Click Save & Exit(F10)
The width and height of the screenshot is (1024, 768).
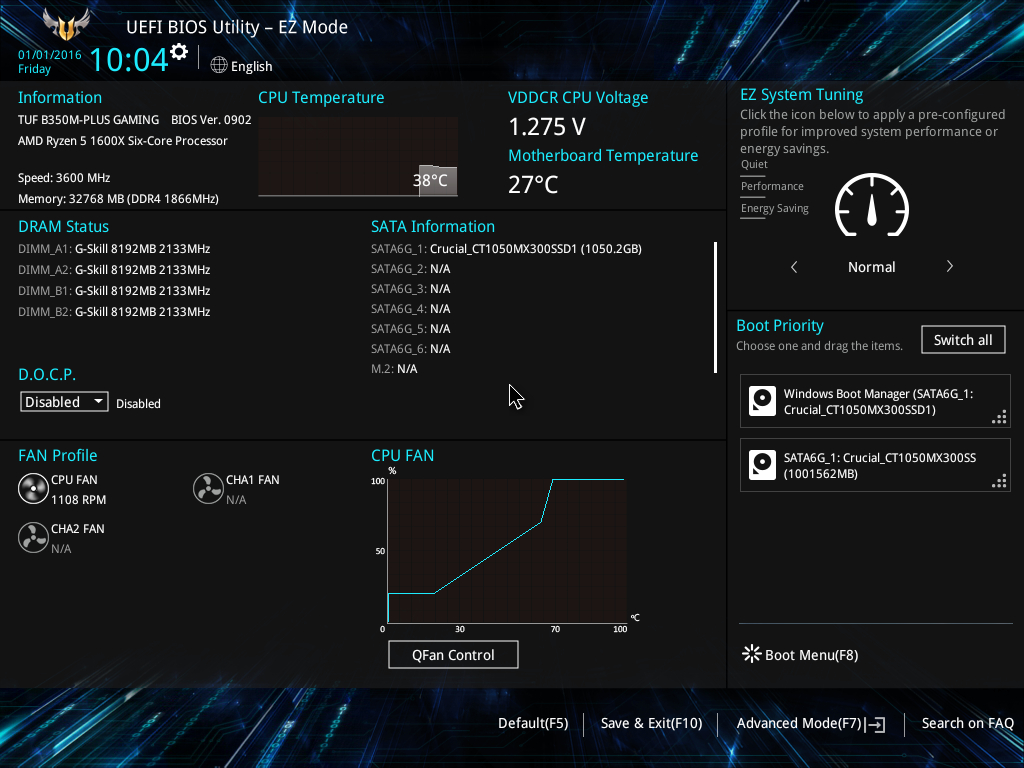651,723
